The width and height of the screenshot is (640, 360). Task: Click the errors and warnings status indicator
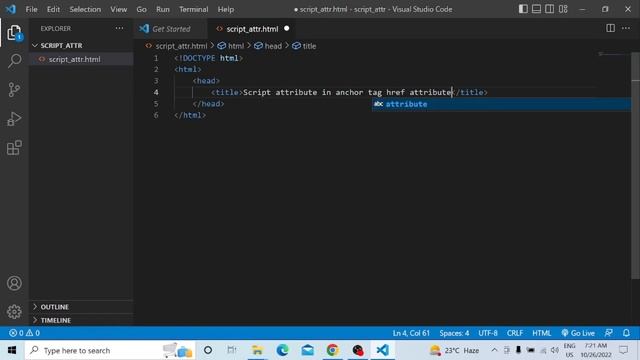pyautogui.click(x=24, y=333)
